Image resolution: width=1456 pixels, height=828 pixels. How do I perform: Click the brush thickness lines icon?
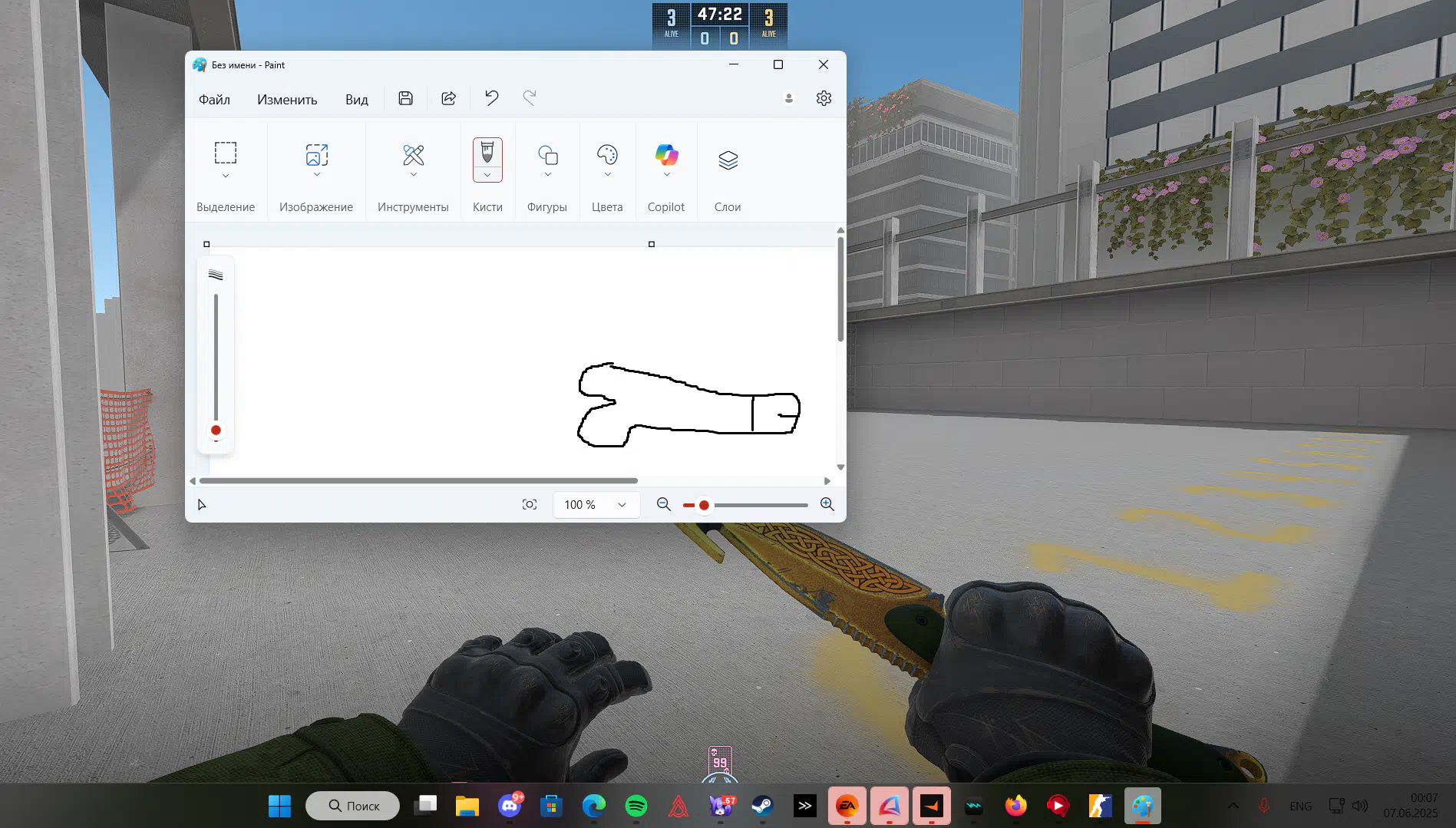pos(216,275)
